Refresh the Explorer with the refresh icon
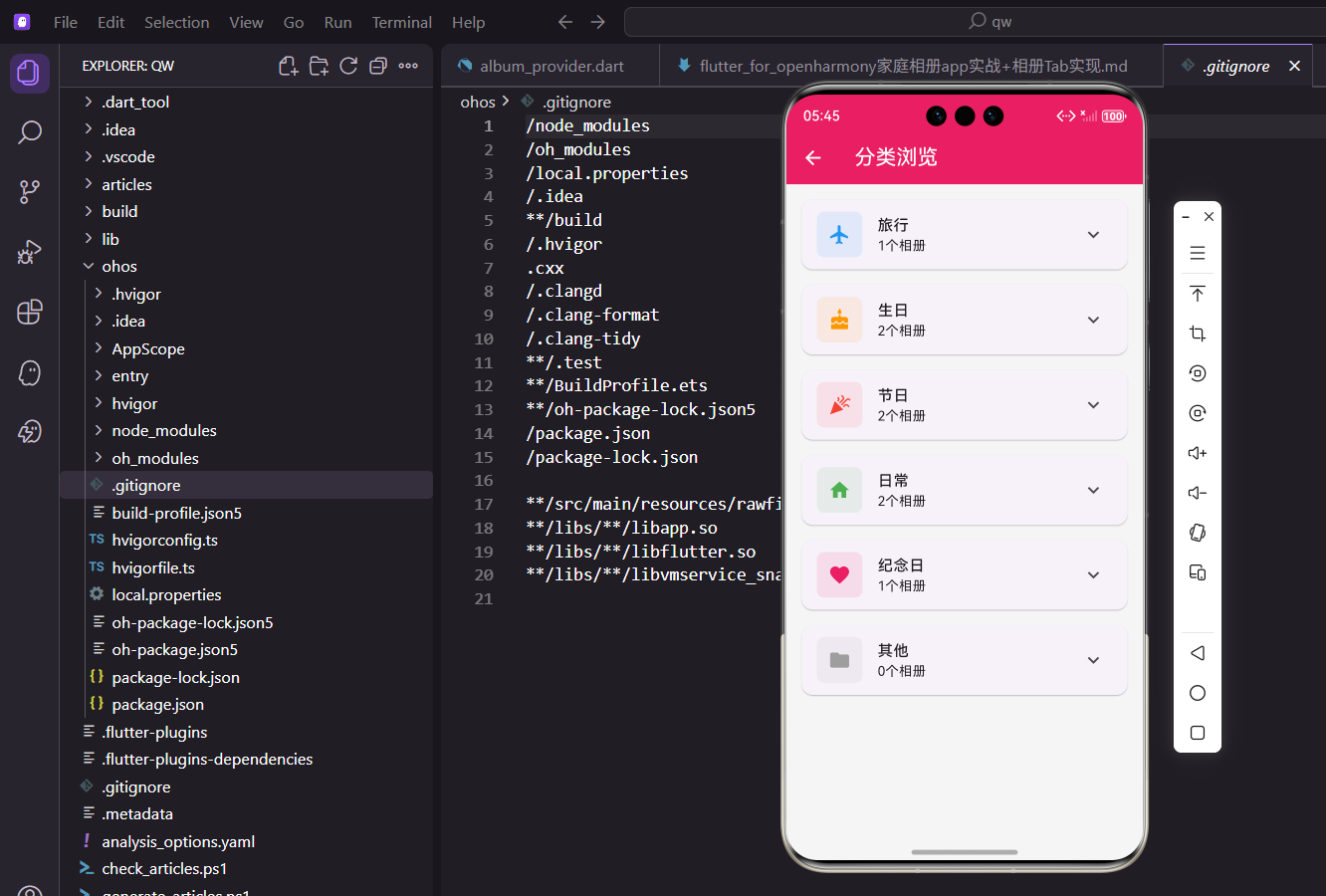The image size is (1326, 896). [x=348, y=66]
